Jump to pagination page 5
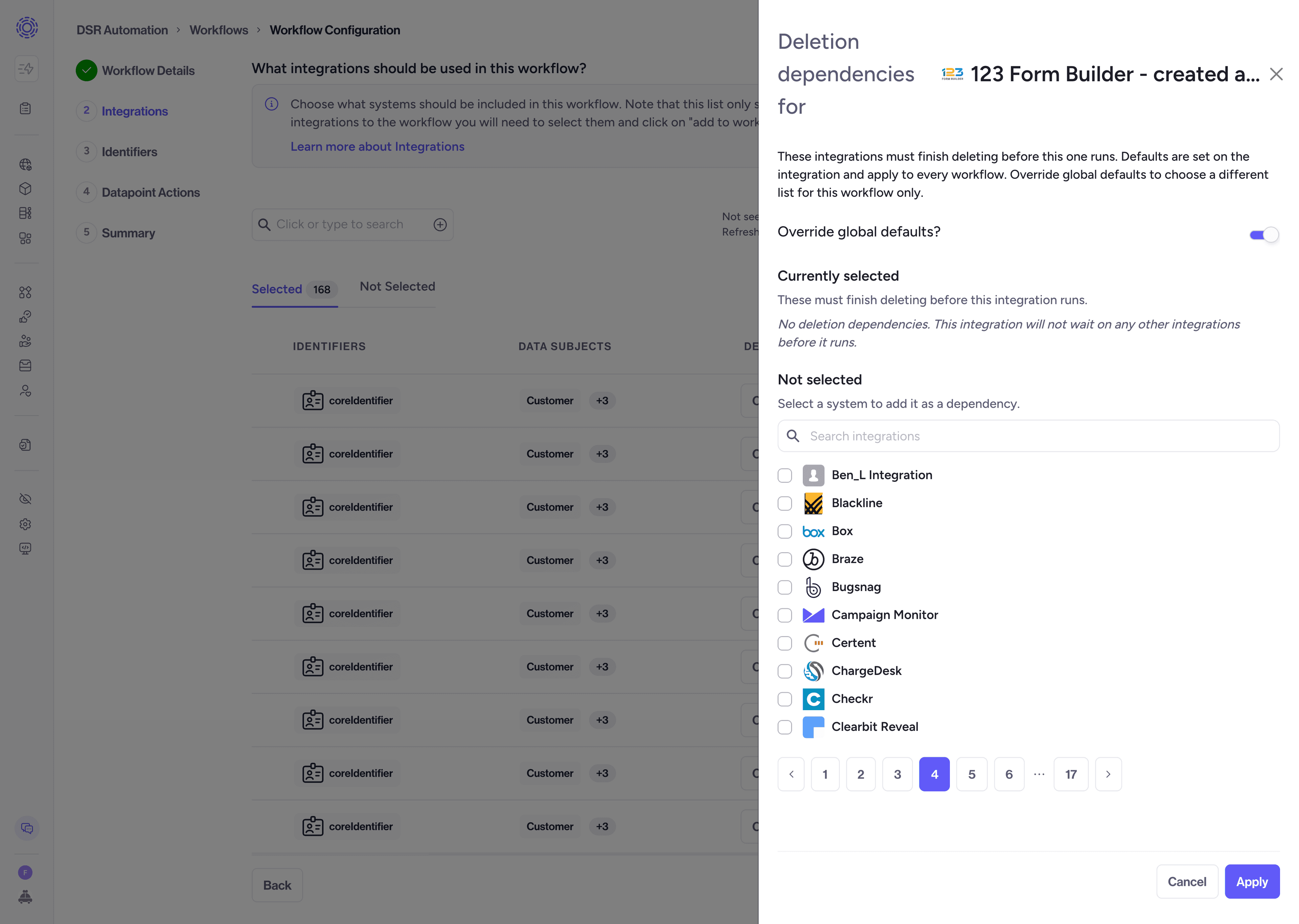This screenshot has height=924, width=1299. [972, 774]
